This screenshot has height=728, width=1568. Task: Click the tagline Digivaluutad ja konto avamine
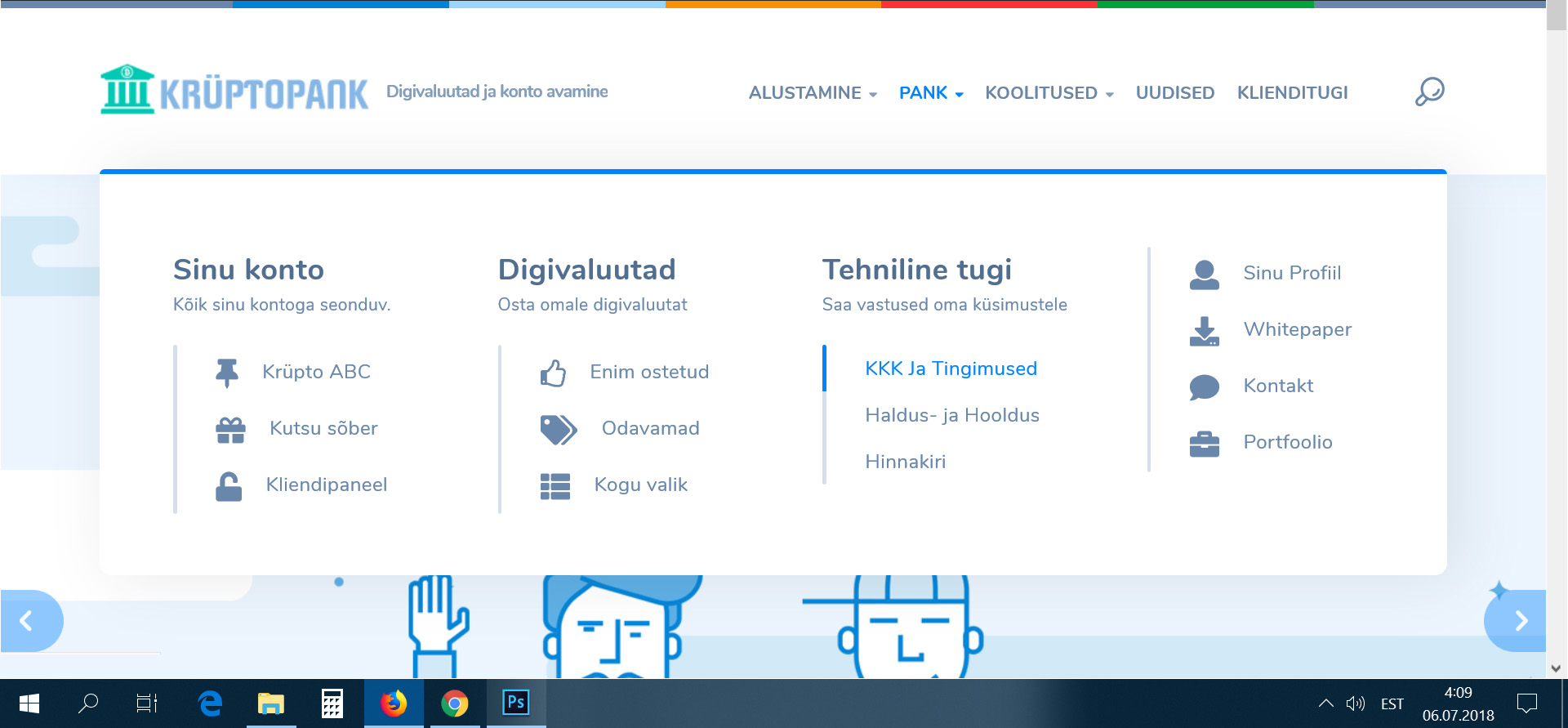(x=497, y=92)
